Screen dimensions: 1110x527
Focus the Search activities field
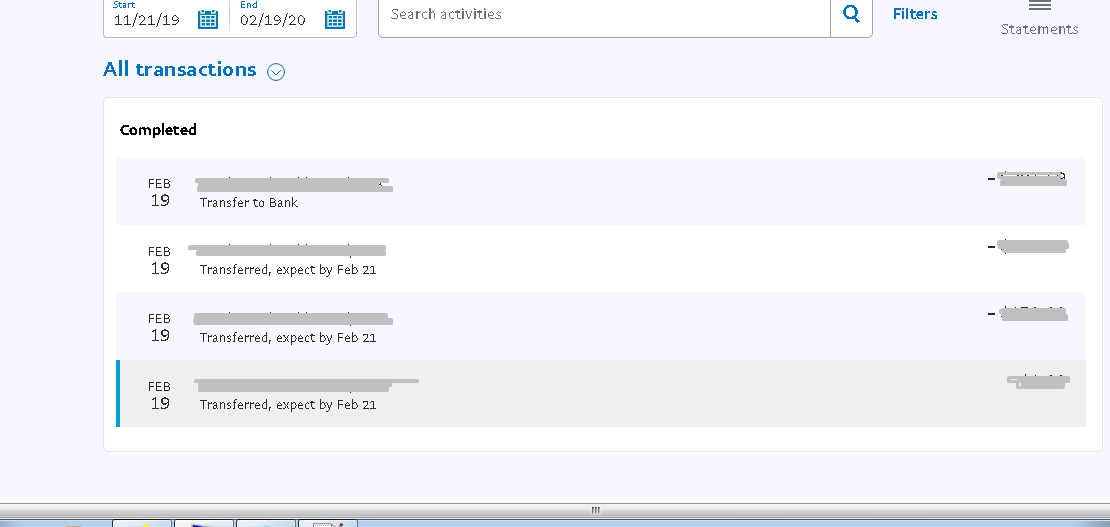click(605, 14)
